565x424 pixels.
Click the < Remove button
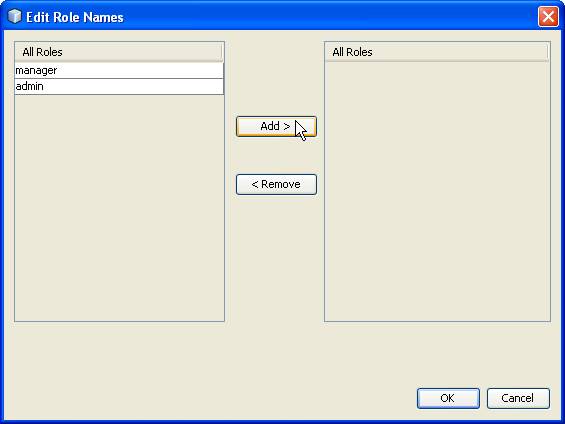(x=276, y=184)
